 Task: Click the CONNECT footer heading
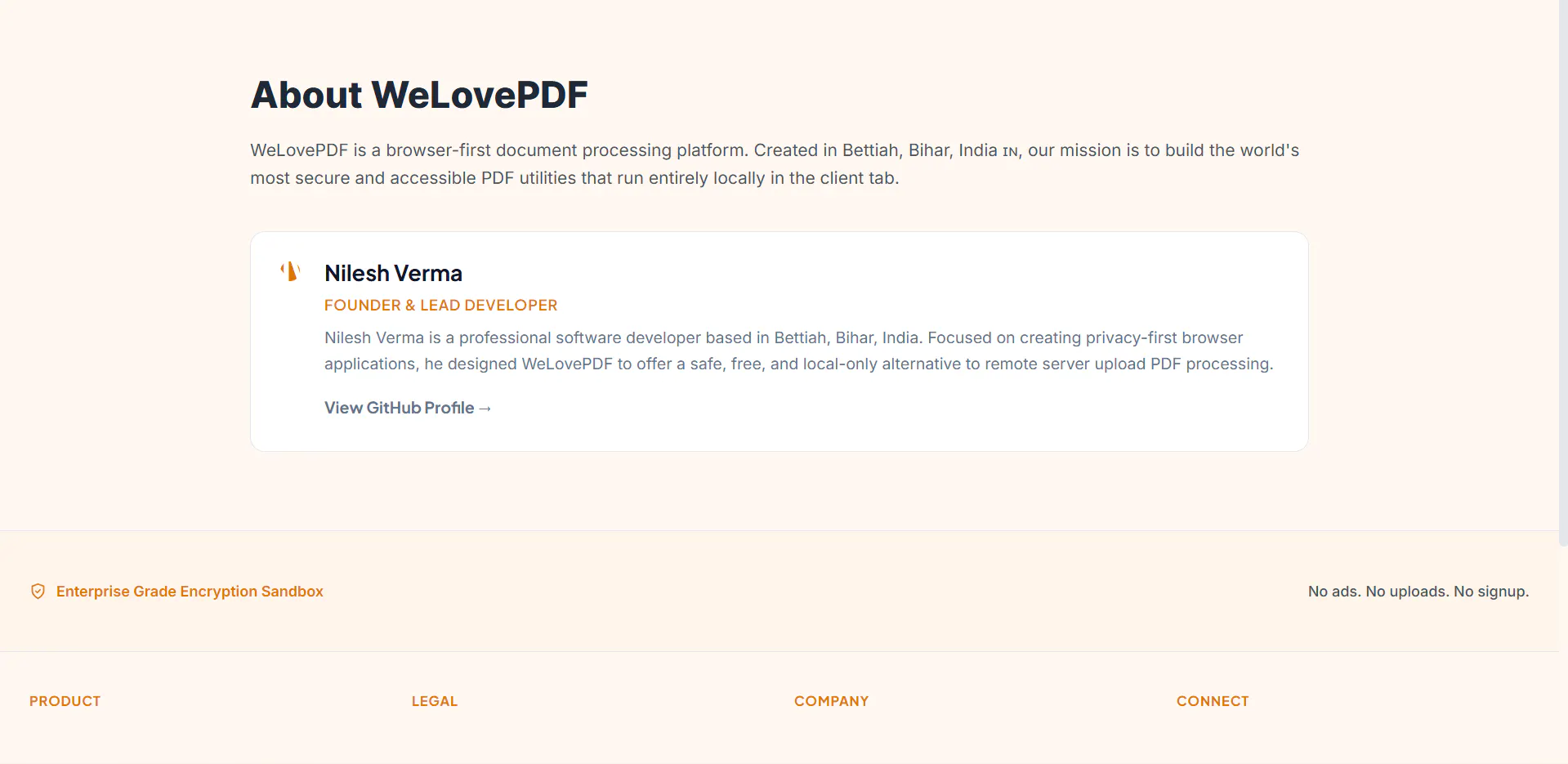tap(1213, 701)
